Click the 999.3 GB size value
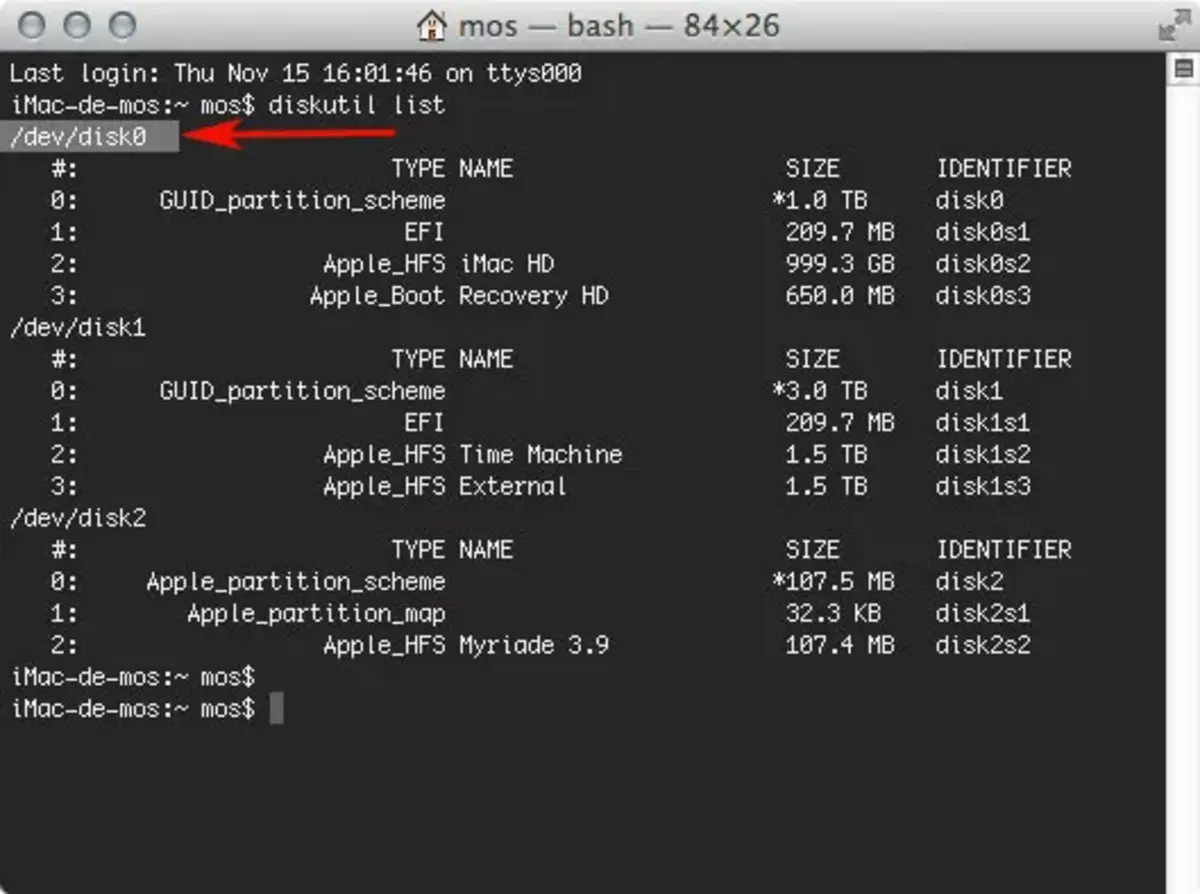The image size is (1200, 894). tap(839, 264)
